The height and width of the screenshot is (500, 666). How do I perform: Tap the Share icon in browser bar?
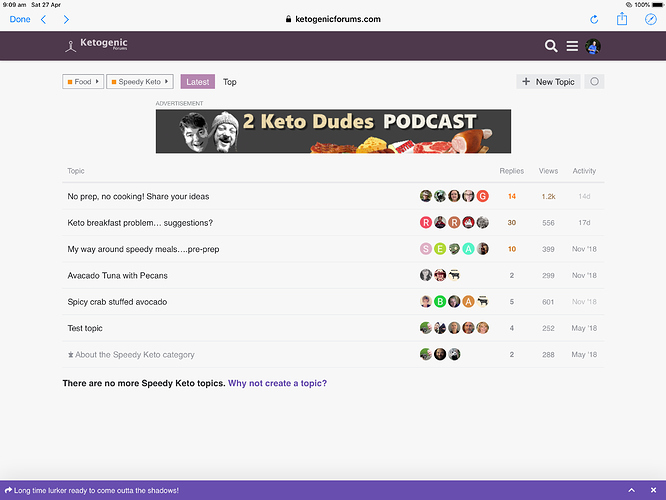622,19
